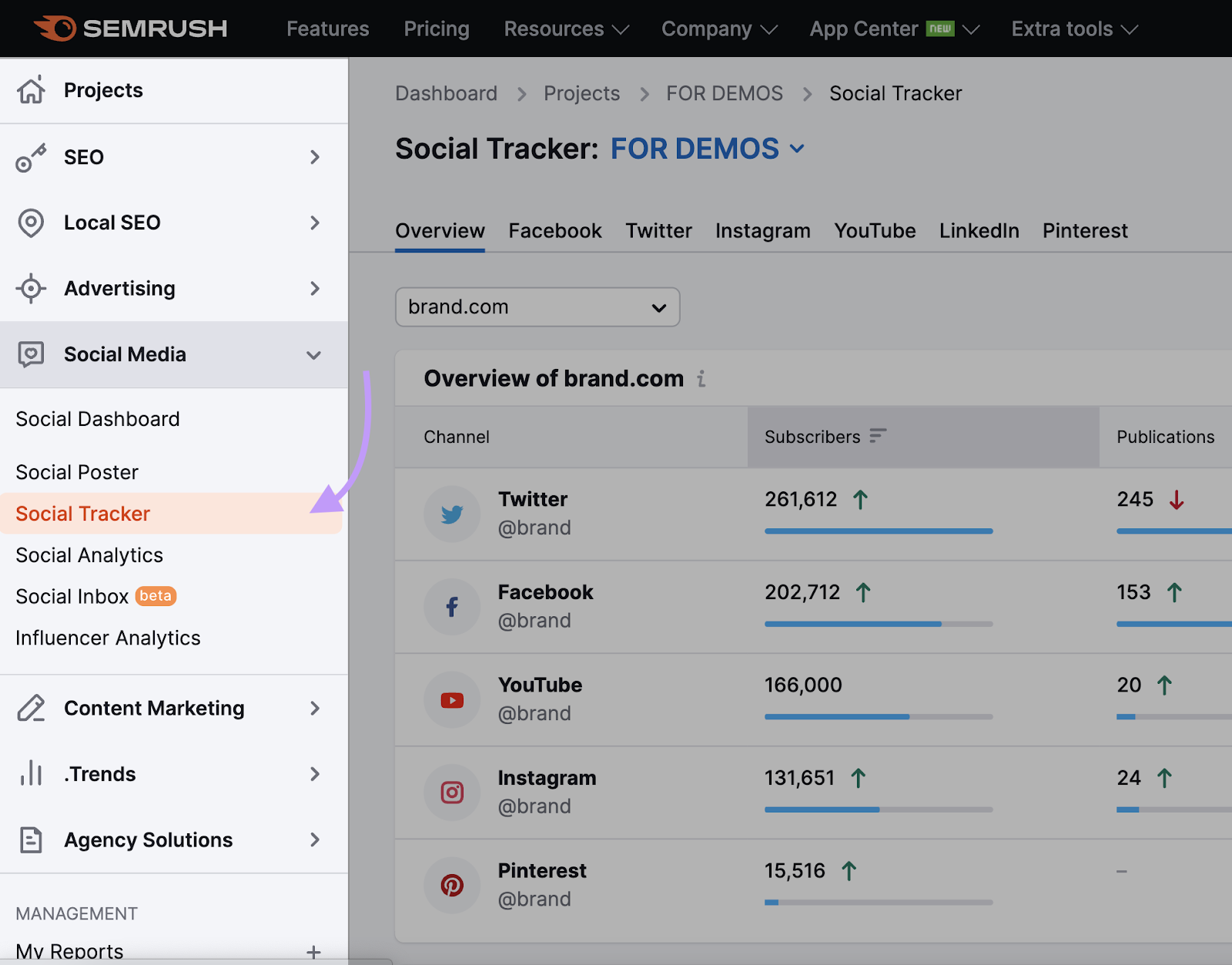Expand the SEO menu chevron
The height and width of the screenshot is (965, 1232).
pos(314,157)
